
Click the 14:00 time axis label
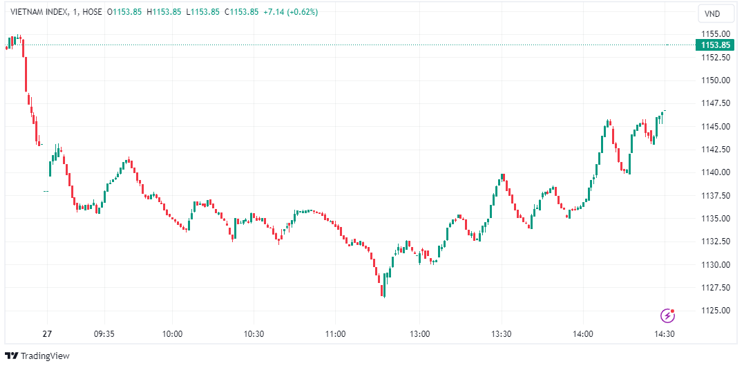pyautogui.click(x=582, y=334)
